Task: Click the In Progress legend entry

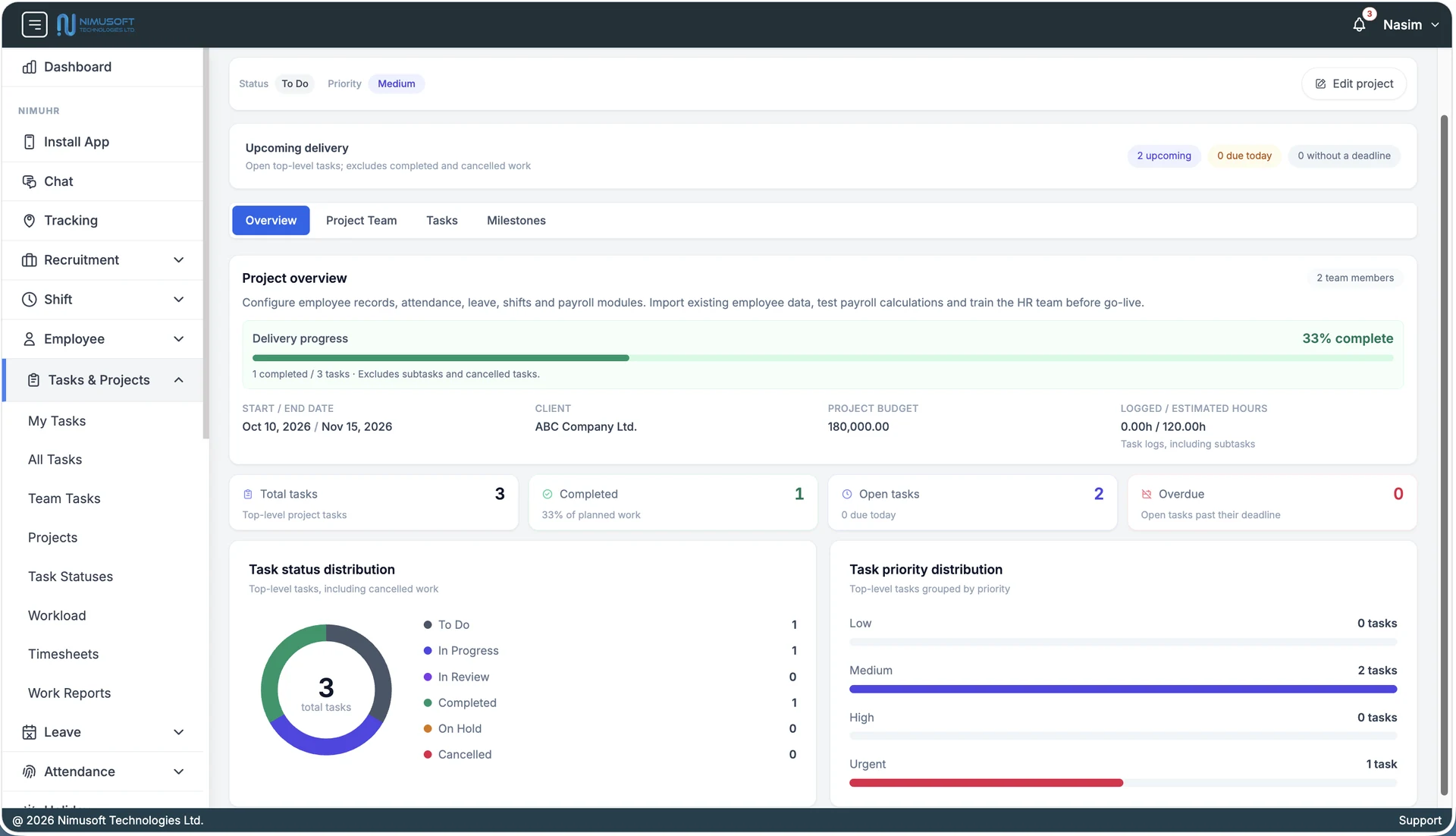Action: pyautogui.click(x=461, y=651)
